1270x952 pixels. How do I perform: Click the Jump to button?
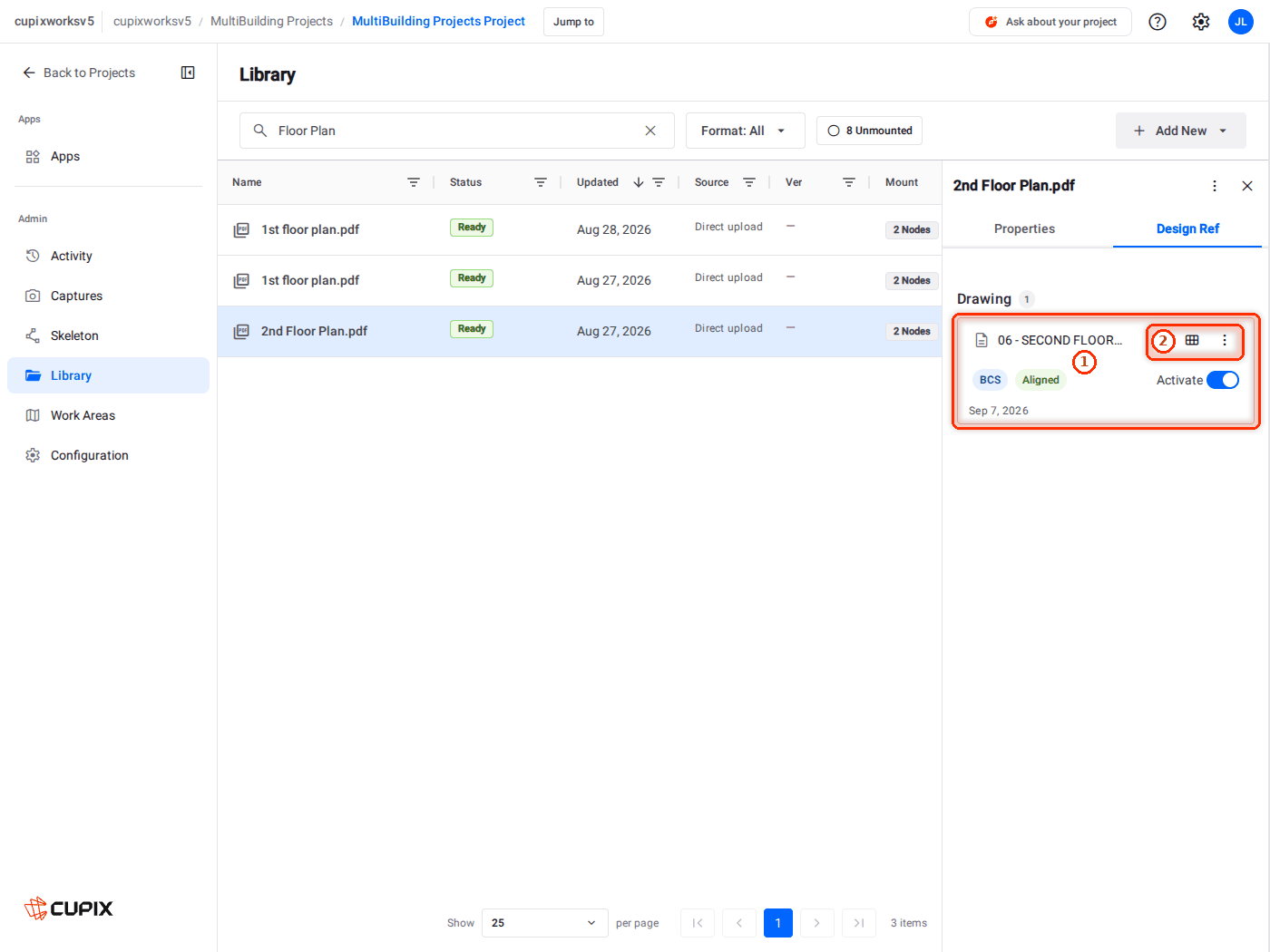pyautogui.click(x=573, y=22)
